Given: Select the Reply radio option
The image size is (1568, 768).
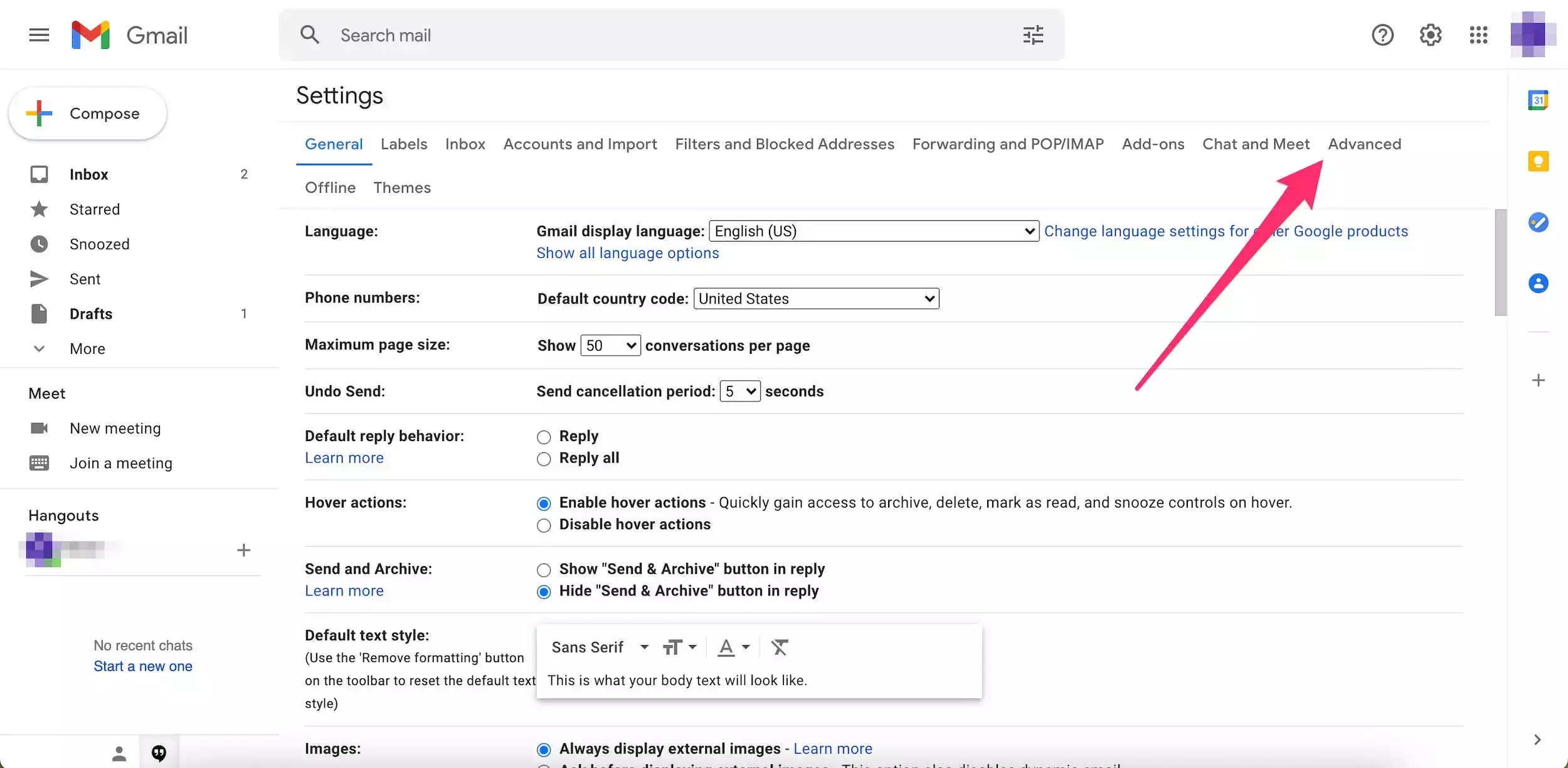Looking at the screenshot, I should pos(544,437).
